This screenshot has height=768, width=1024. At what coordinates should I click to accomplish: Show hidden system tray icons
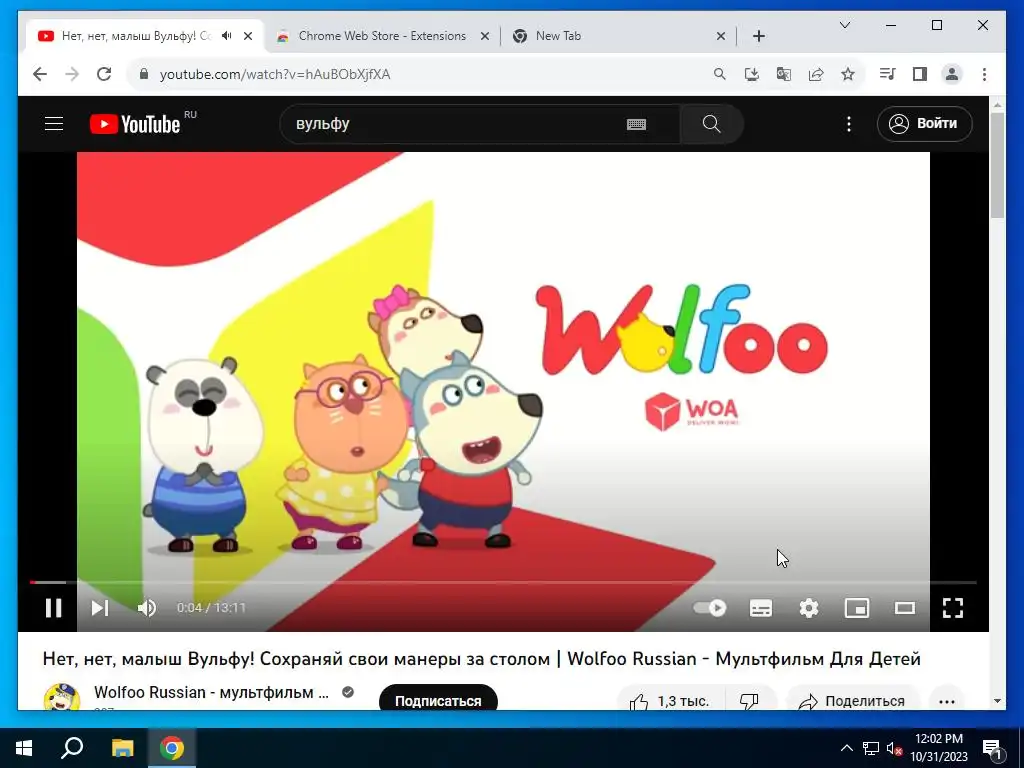(x=846, y=748)
